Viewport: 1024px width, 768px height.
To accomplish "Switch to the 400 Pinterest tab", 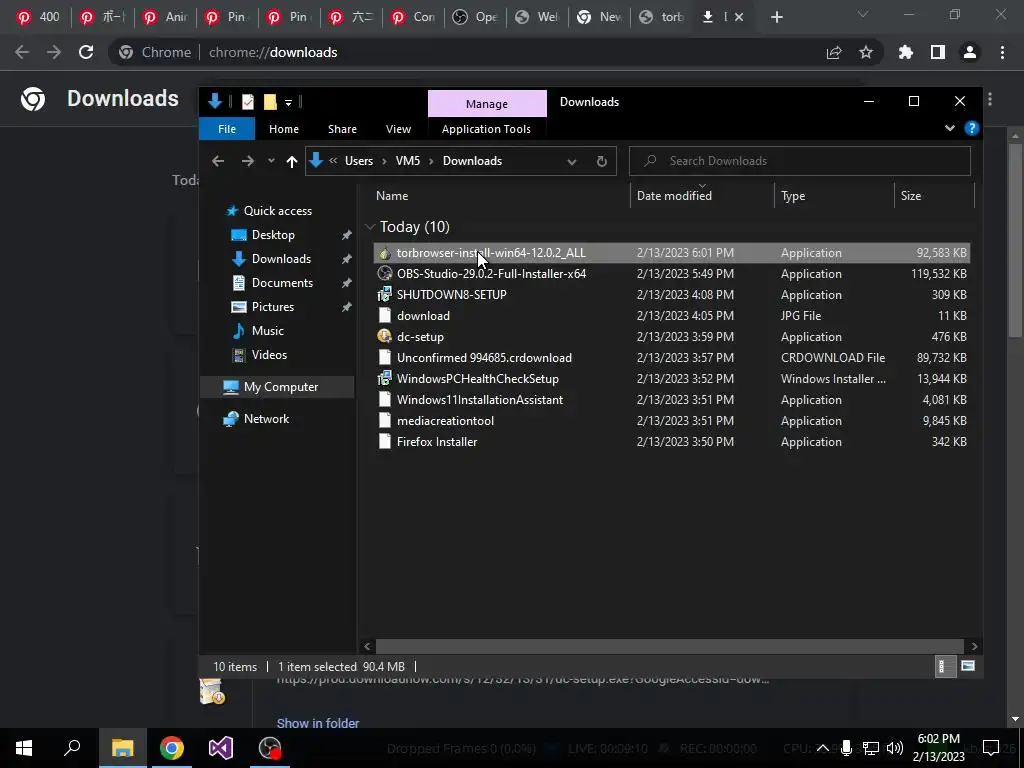I will pyautogui.click(x=39, y=17).
